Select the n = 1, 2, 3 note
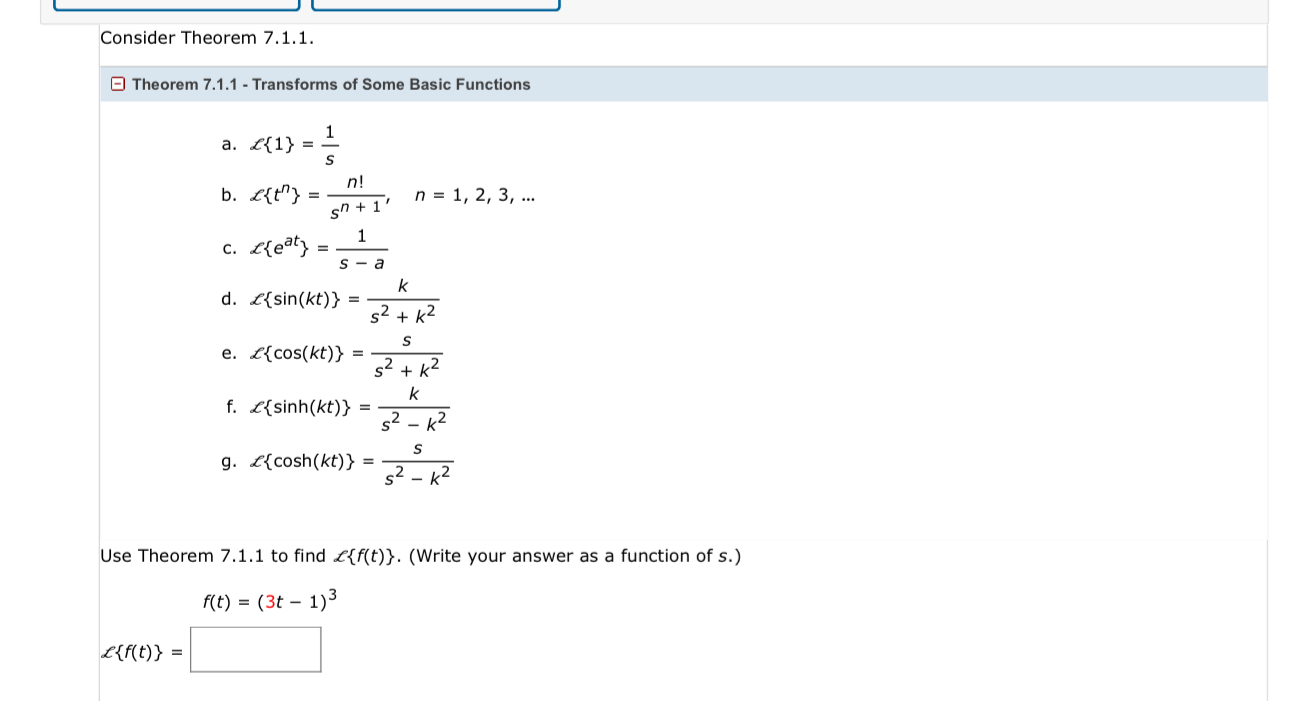Viewport: 1290px width, 701px height. (474, 194)
